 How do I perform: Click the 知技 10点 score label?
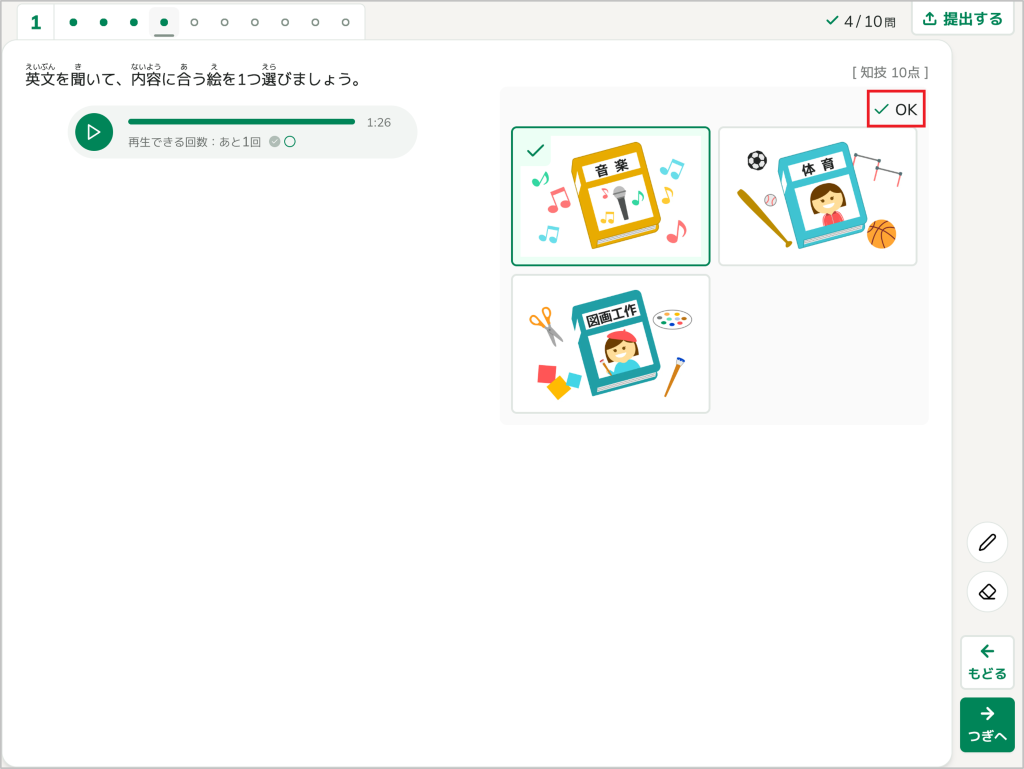coord(889,72)
